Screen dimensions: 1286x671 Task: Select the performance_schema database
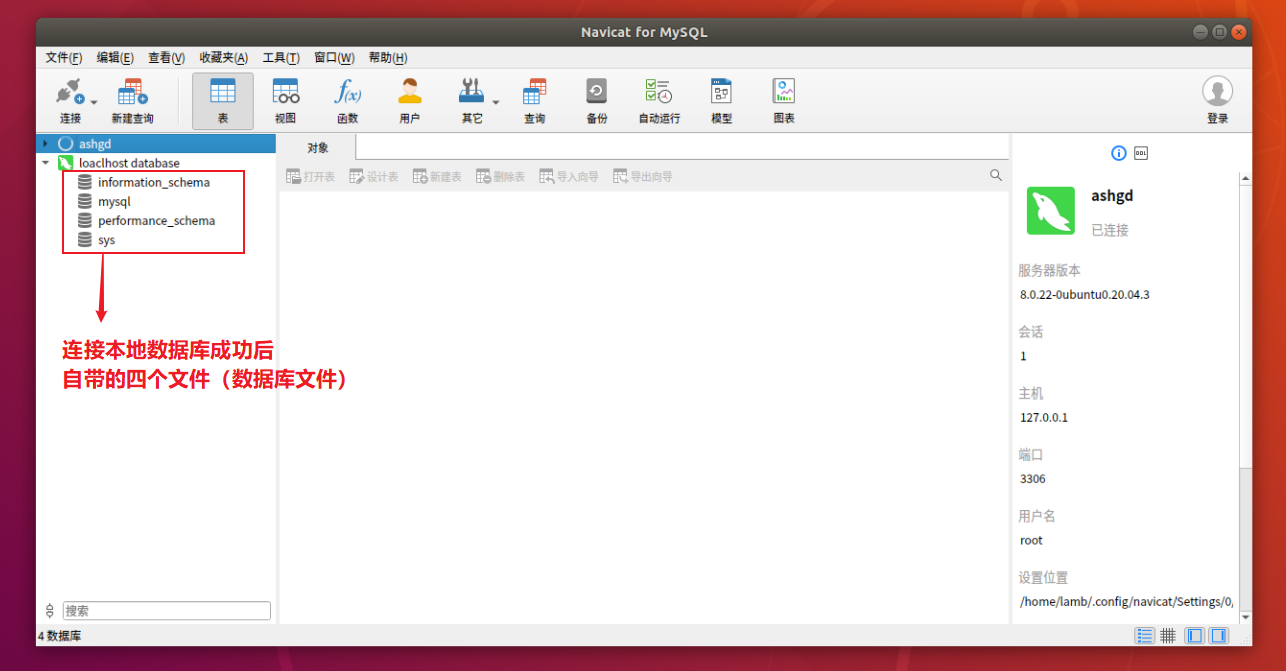coord(156,220)
